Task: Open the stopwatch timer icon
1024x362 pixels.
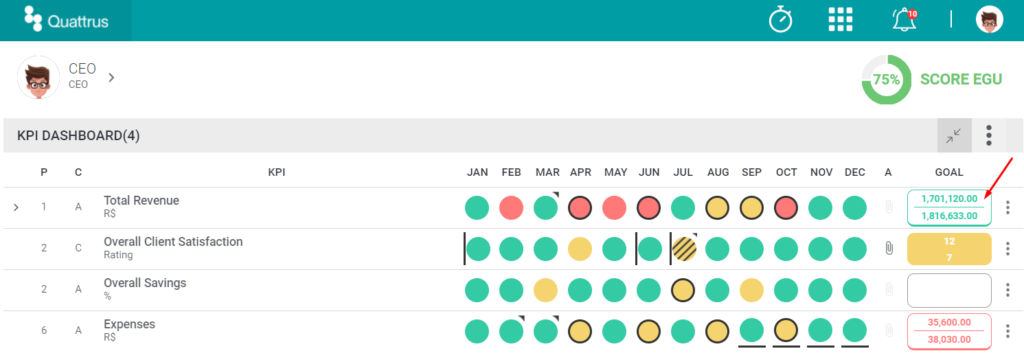Action: (780, 20)
